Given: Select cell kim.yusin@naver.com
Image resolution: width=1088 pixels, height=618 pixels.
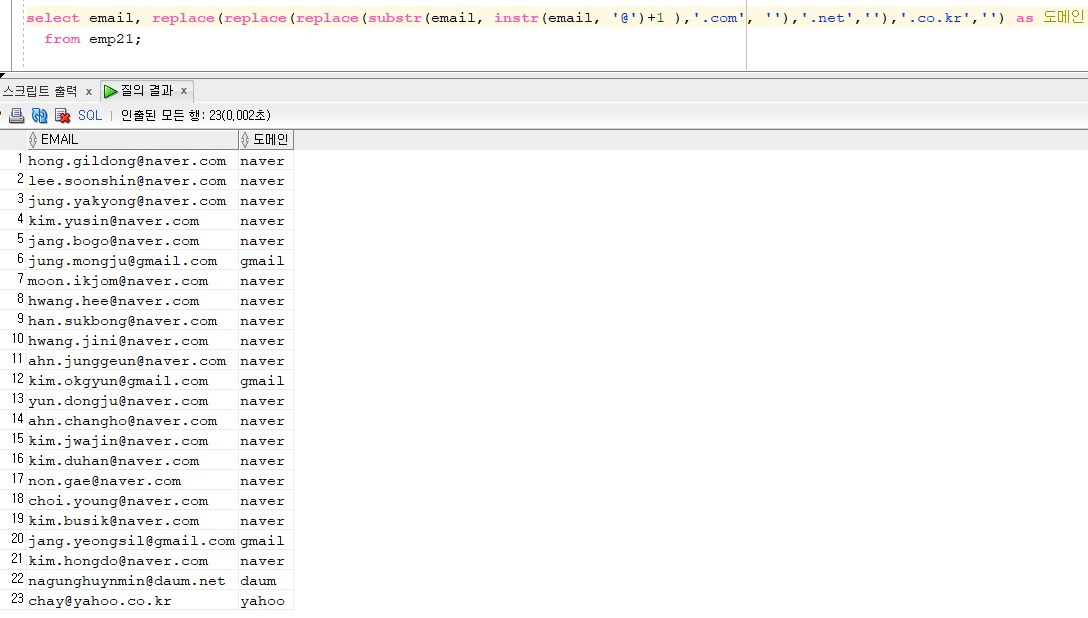Looking at the screenshot, I should 132,221.
